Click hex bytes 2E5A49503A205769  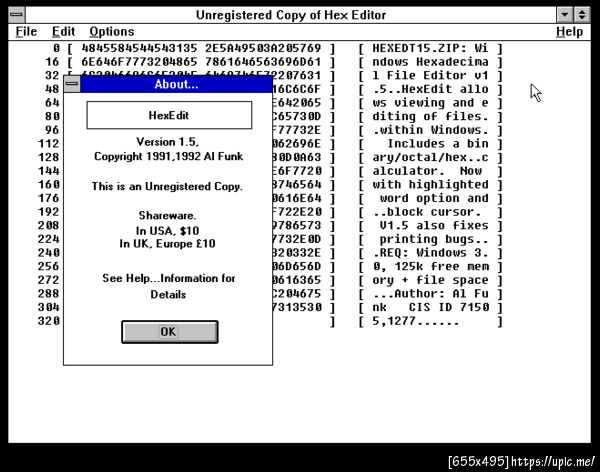pos(263,48)
